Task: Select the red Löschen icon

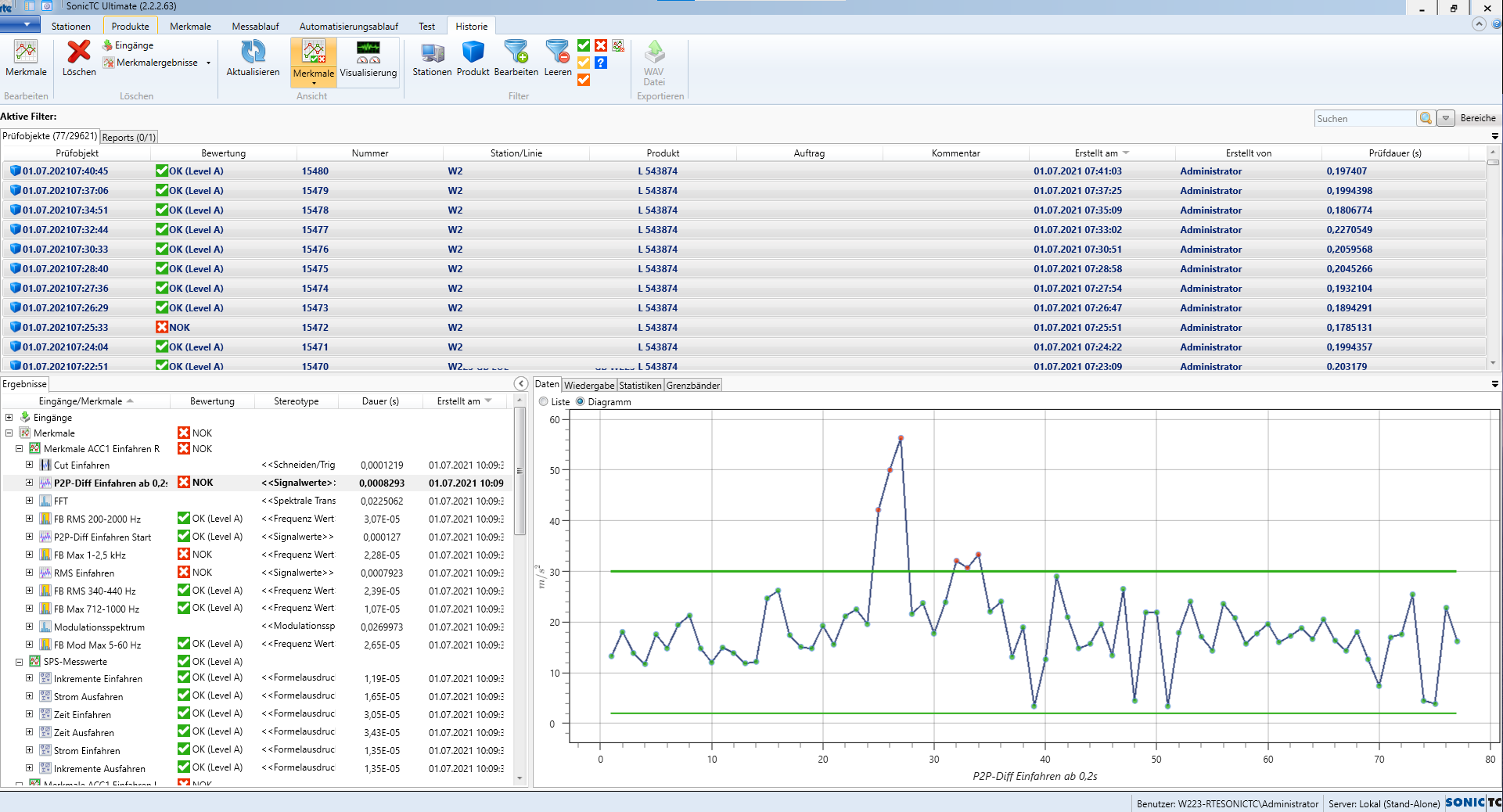Action: pos(77,52)
